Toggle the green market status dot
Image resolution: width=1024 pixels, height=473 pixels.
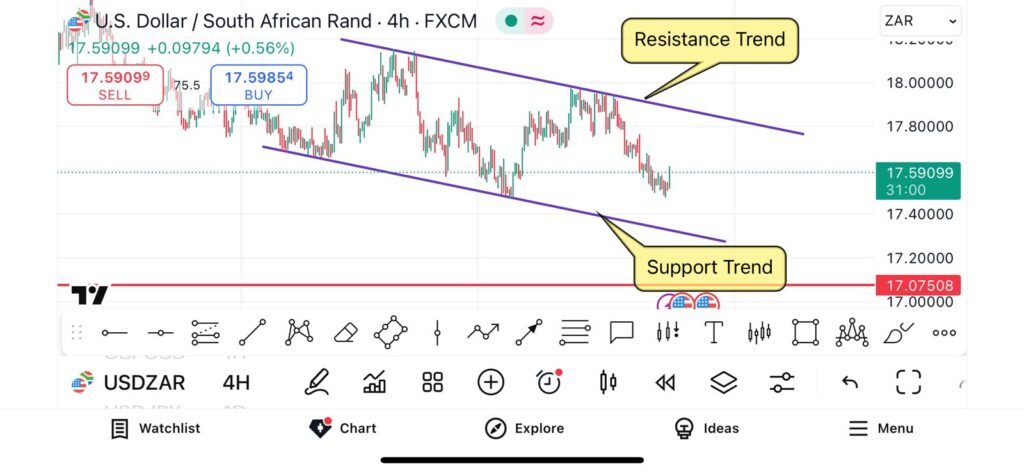[511, 20]
